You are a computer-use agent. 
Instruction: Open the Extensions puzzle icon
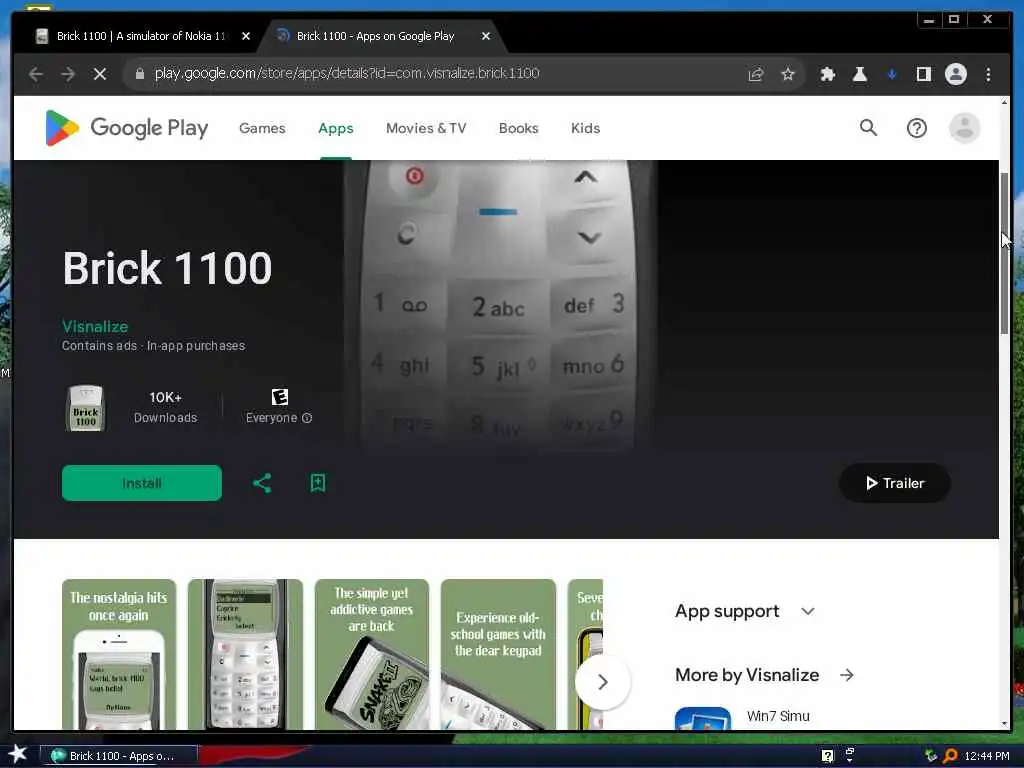click(x=827, y=74)
